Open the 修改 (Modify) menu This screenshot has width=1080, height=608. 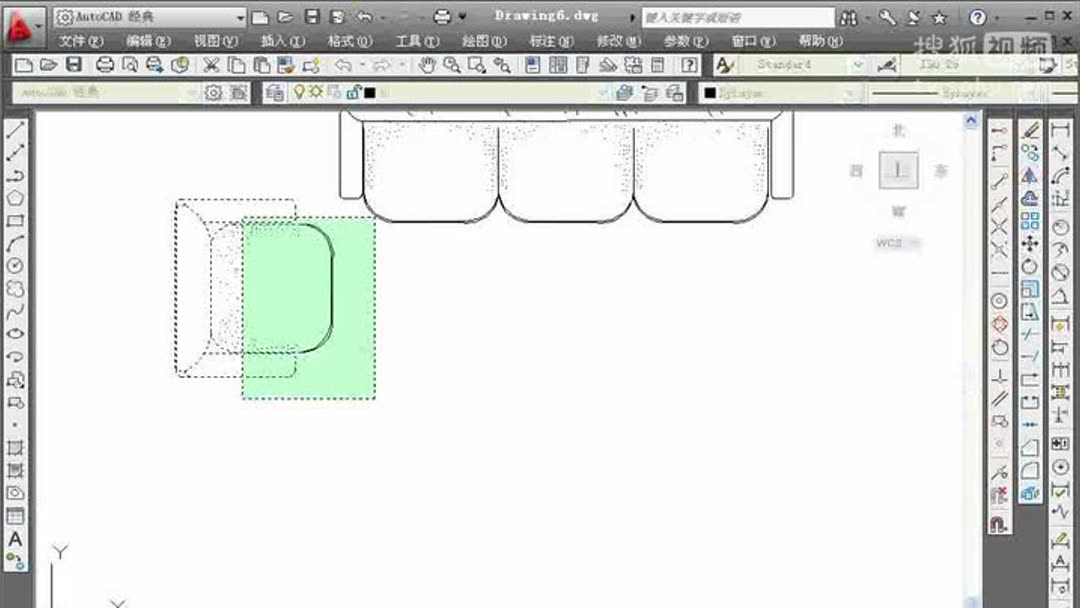(619, 41)
